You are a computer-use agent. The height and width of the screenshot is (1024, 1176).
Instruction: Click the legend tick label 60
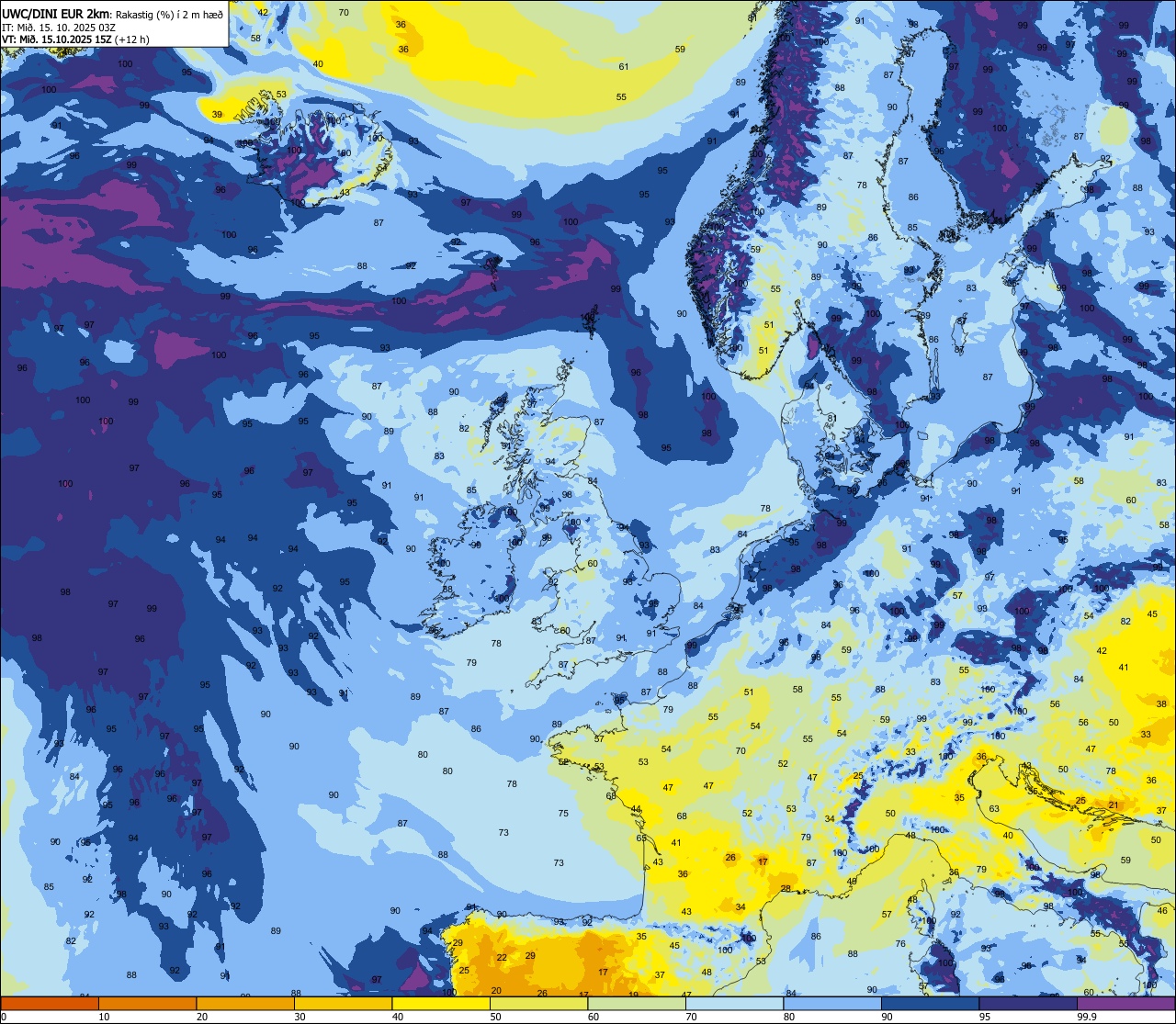(594, 1017)
